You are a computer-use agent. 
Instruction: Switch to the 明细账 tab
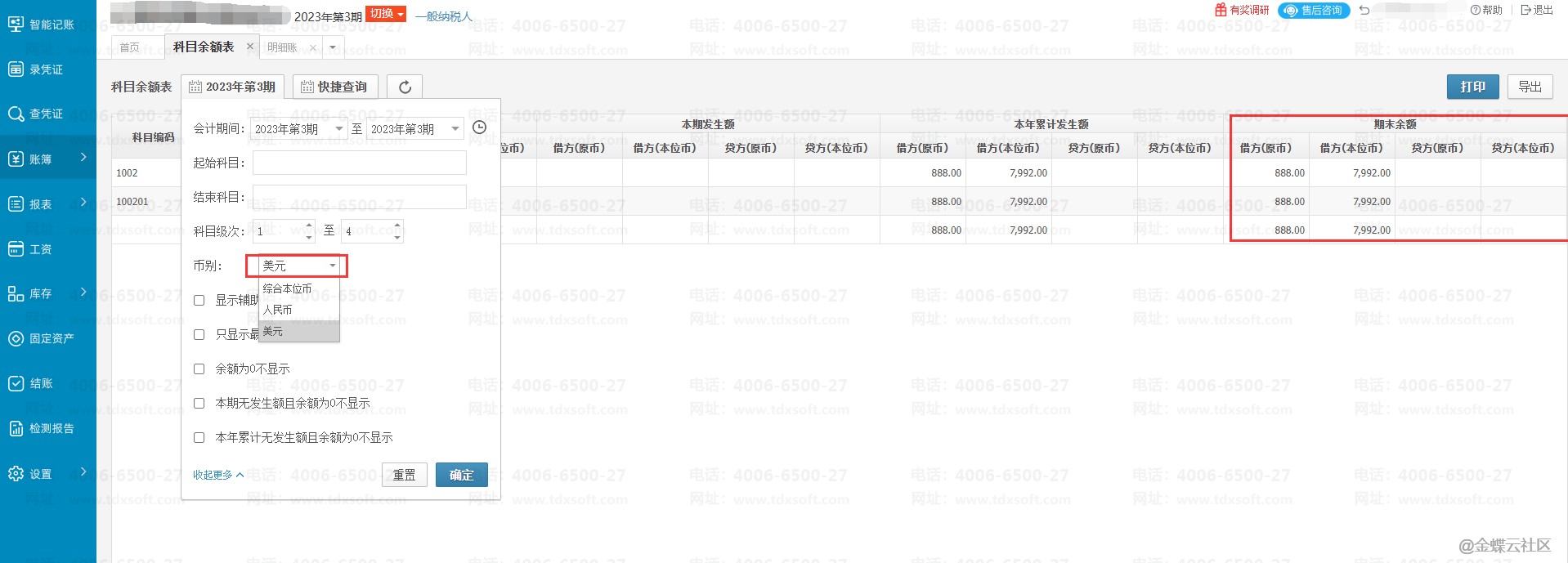coord(283,47)
